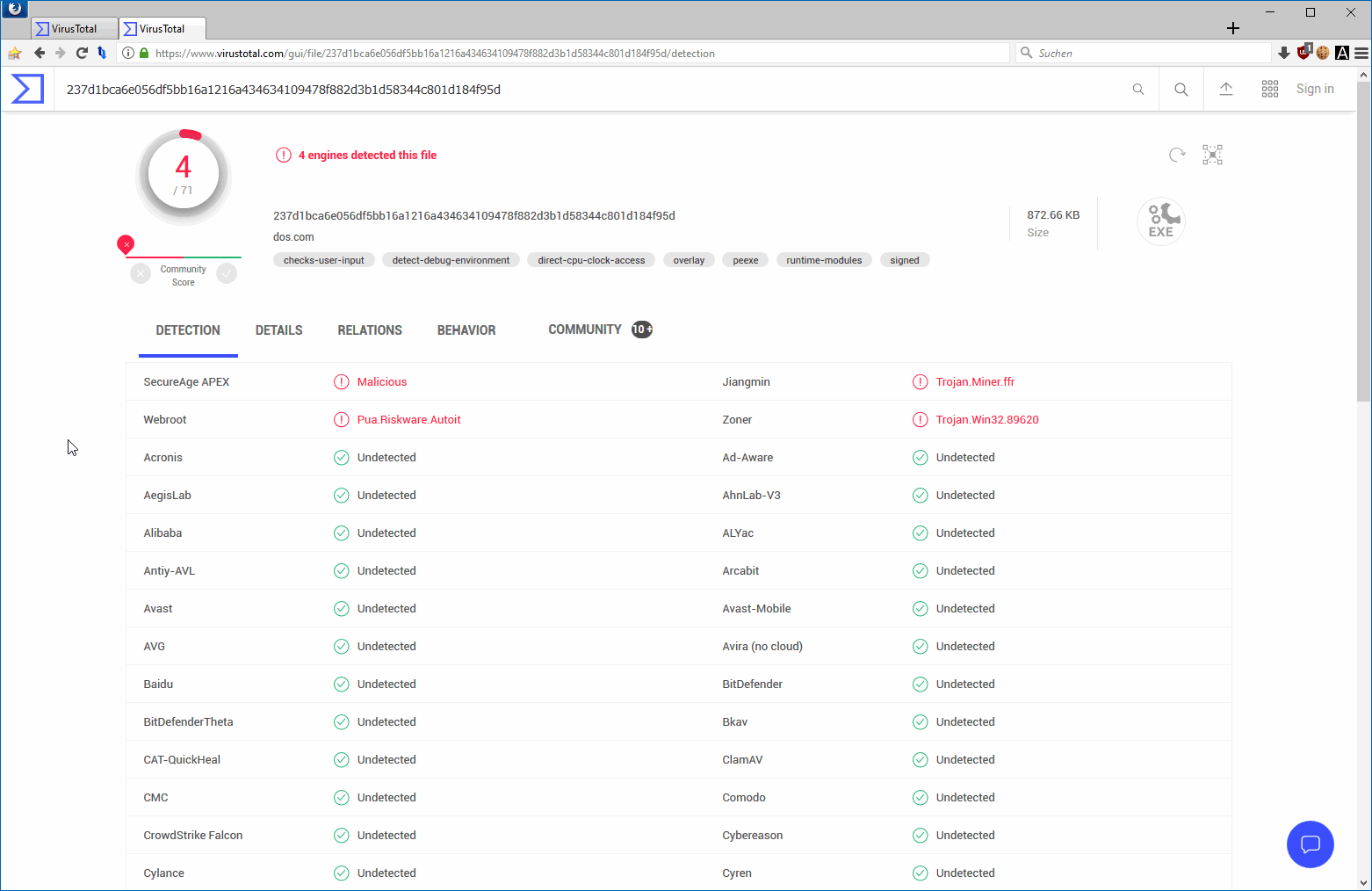Click the magnifier icon inside hash search field
The width and height of the screenshot is (1372, 891).
click(x=1138, y=89)
